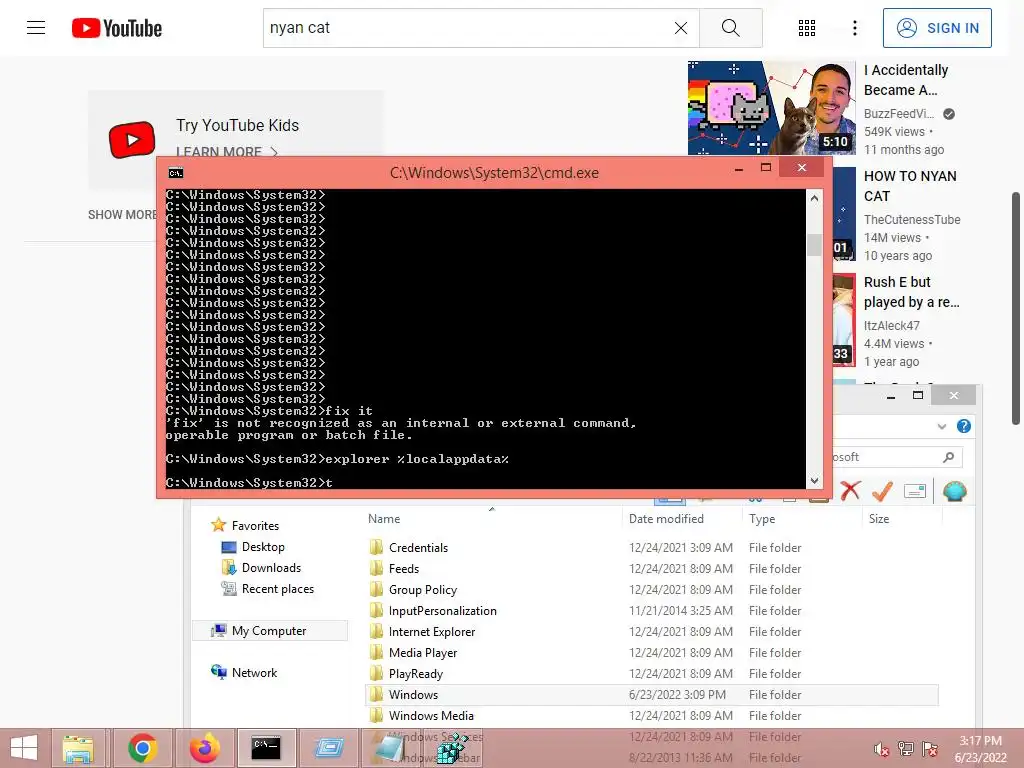Image resolution: width=1024 pixels, height=768 pixels.
Task: Open the BuzzFeedVi... channel link
Action: point(899,114)
